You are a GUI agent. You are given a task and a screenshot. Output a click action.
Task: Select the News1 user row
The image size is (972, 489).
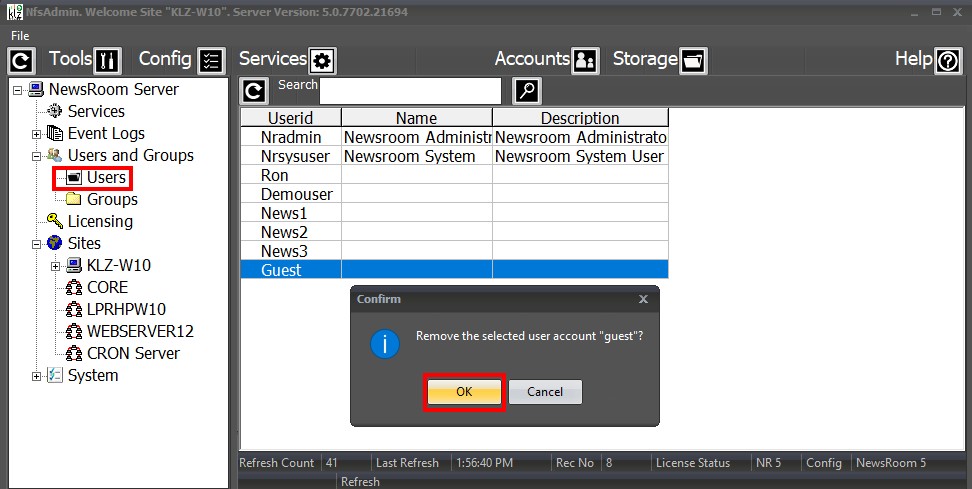point(454,213)
